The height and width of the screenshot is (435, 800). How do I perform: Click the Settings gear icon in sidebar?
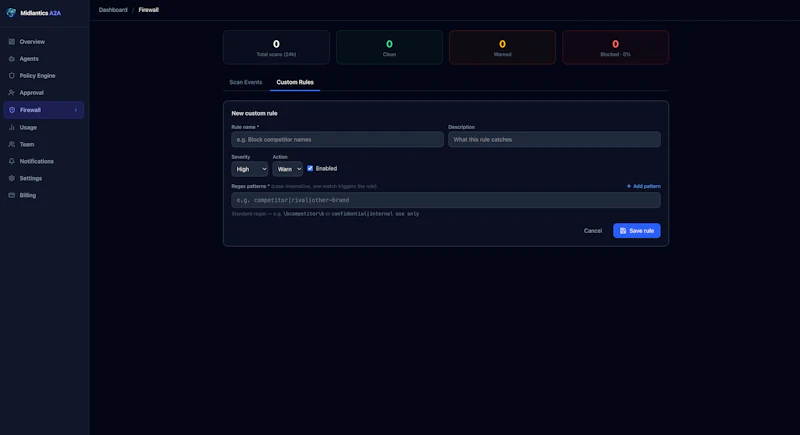(x=12, y=178)
